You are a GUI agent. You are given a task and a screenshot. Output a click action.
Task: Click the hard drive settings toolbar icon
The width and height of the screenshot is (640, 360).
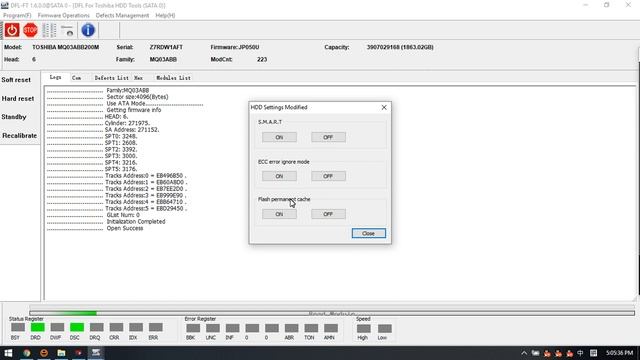click(67, 30)
